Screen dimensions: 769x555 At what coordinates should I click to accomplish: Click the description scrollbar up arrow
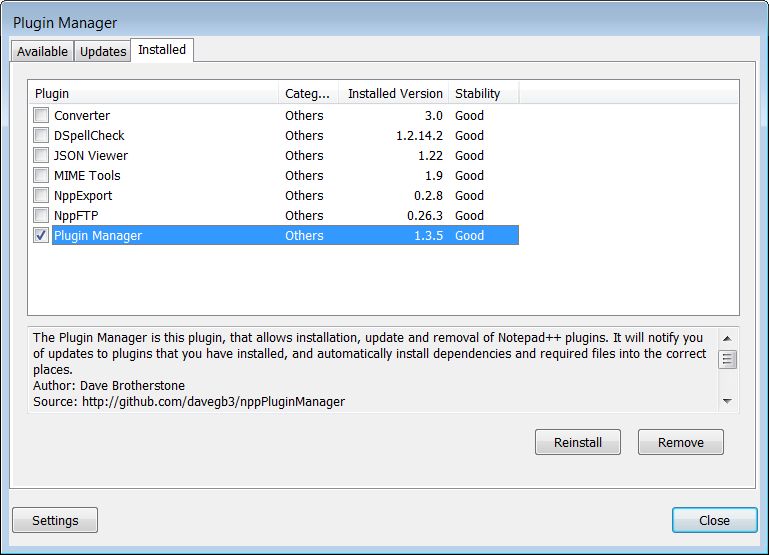(x=727, y=339)
